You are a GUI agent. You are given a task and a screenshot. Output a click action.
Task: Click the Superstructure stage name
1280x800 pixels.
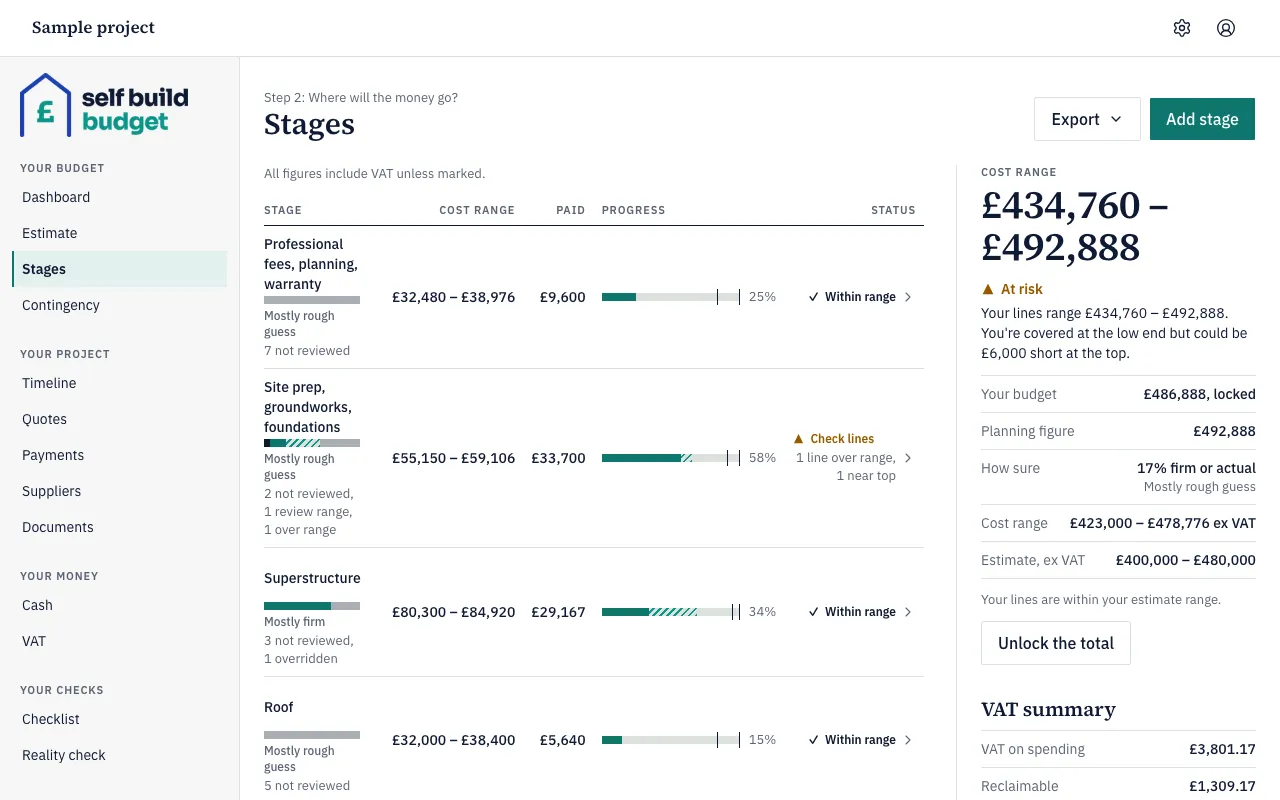click(x=312, y=578)
